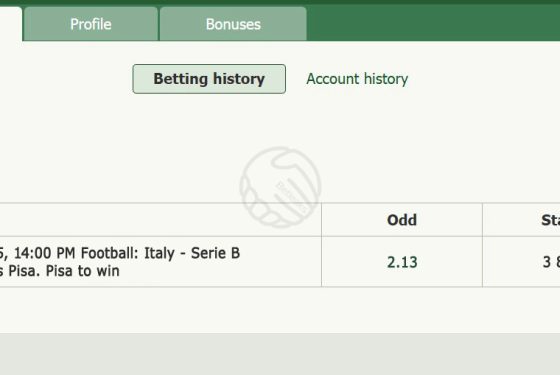560x375 pixels.
Task: Click the blank space left of Betting history
Action: pyautogui.click(x=66, y=79)
